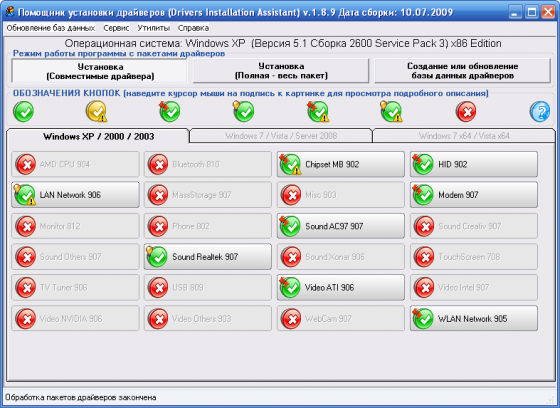Screen dimensions: 560x408
Task: Install the WLAN Network 905 driver pack
Action: coord(474,318)
